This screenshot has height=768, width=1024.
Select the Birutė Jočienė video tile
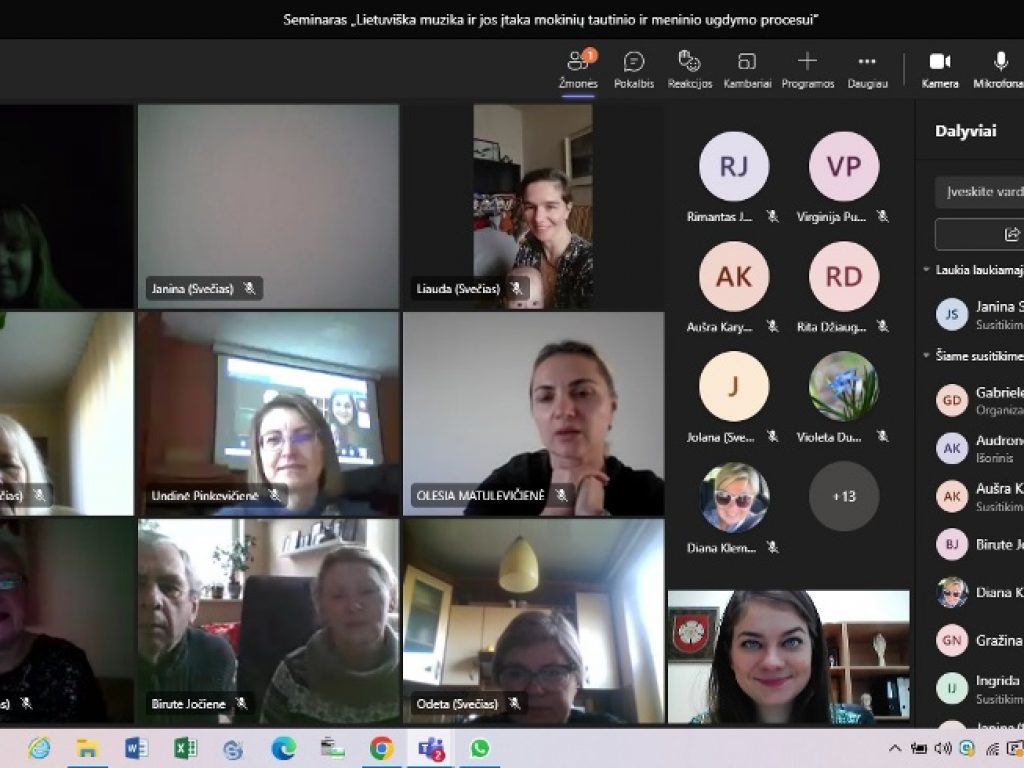[x=268, y=621]
